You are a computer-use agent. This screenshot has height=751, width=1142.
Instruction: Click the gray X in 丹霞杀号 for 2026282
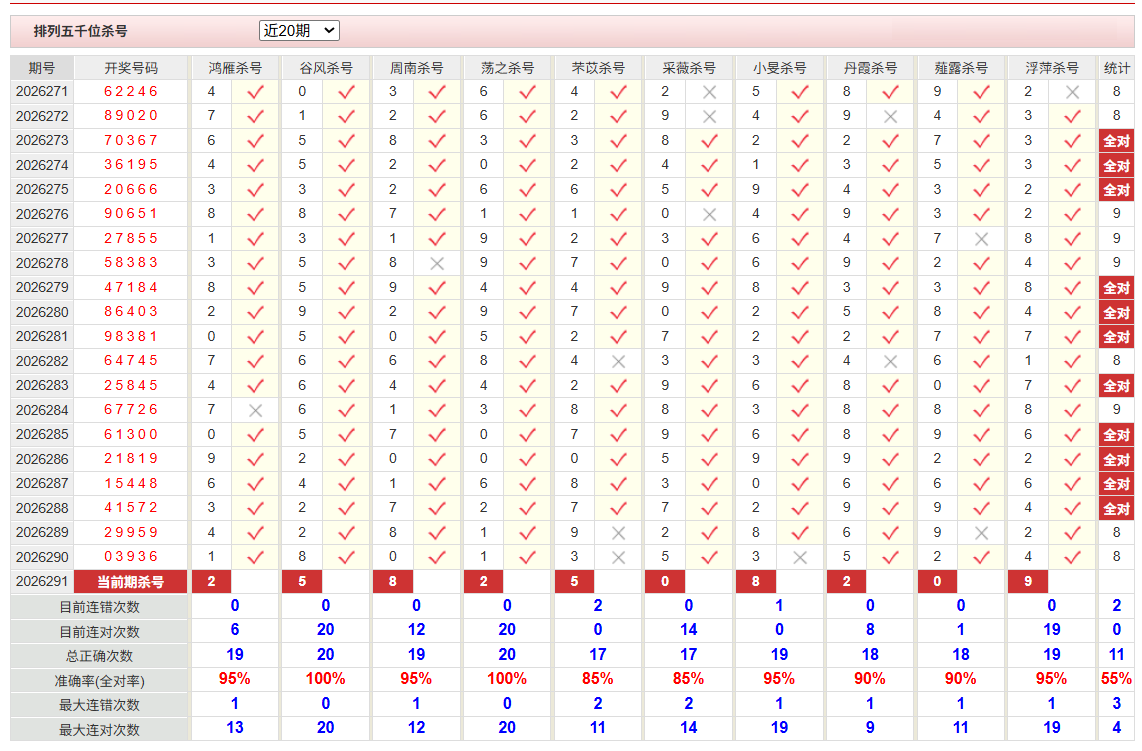(891, 361)
